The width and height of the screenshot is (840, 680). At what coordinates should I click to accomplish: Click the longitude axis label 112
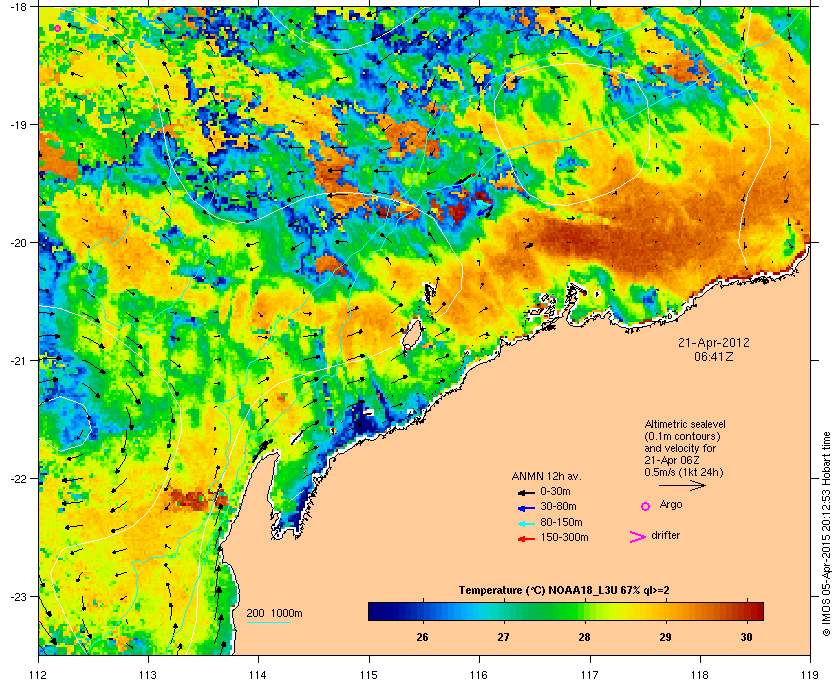click(x=39, y=675)
